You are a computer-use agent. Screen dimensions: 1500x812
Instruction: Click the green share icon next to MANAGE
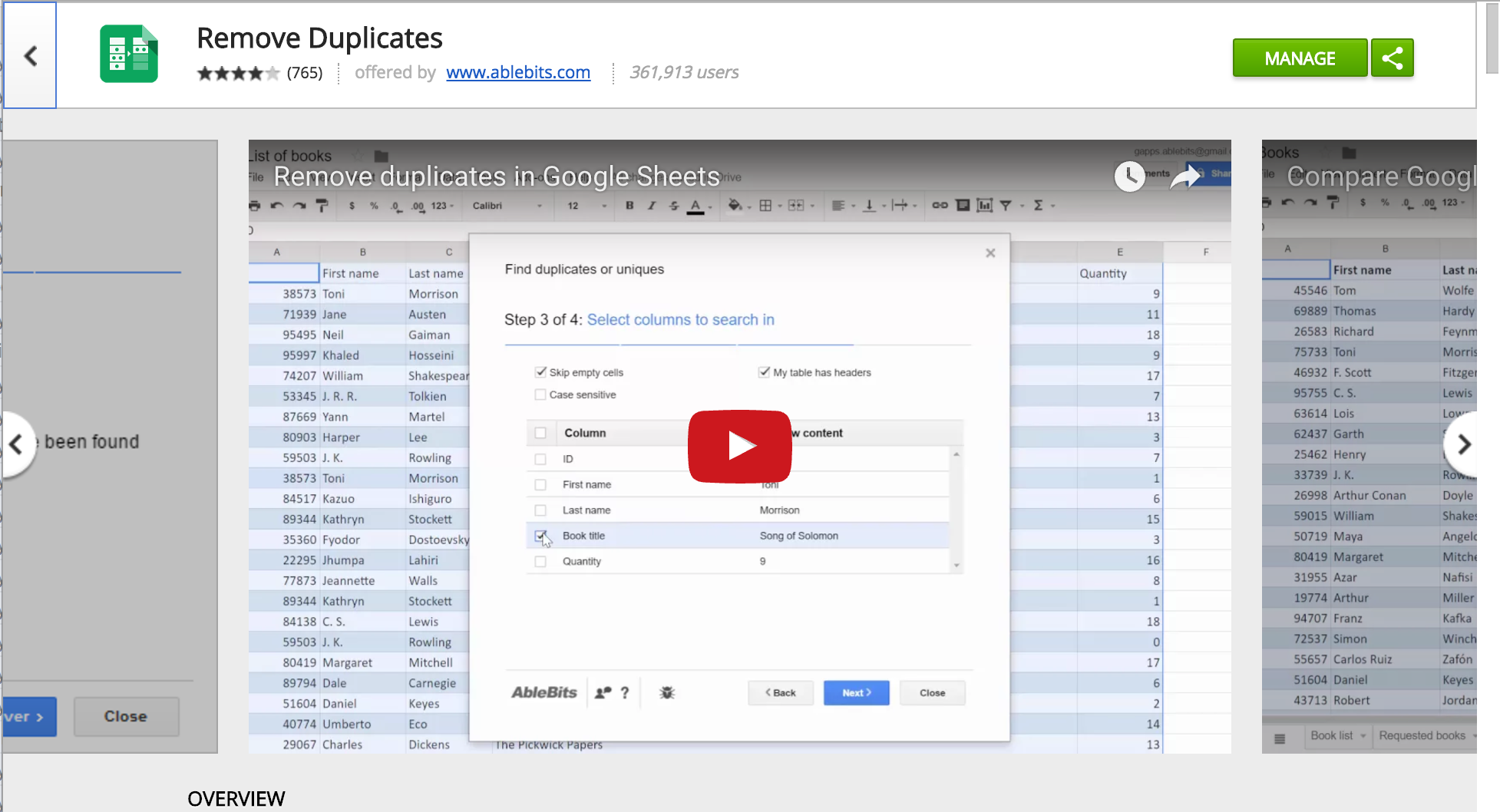point(1392,57)
